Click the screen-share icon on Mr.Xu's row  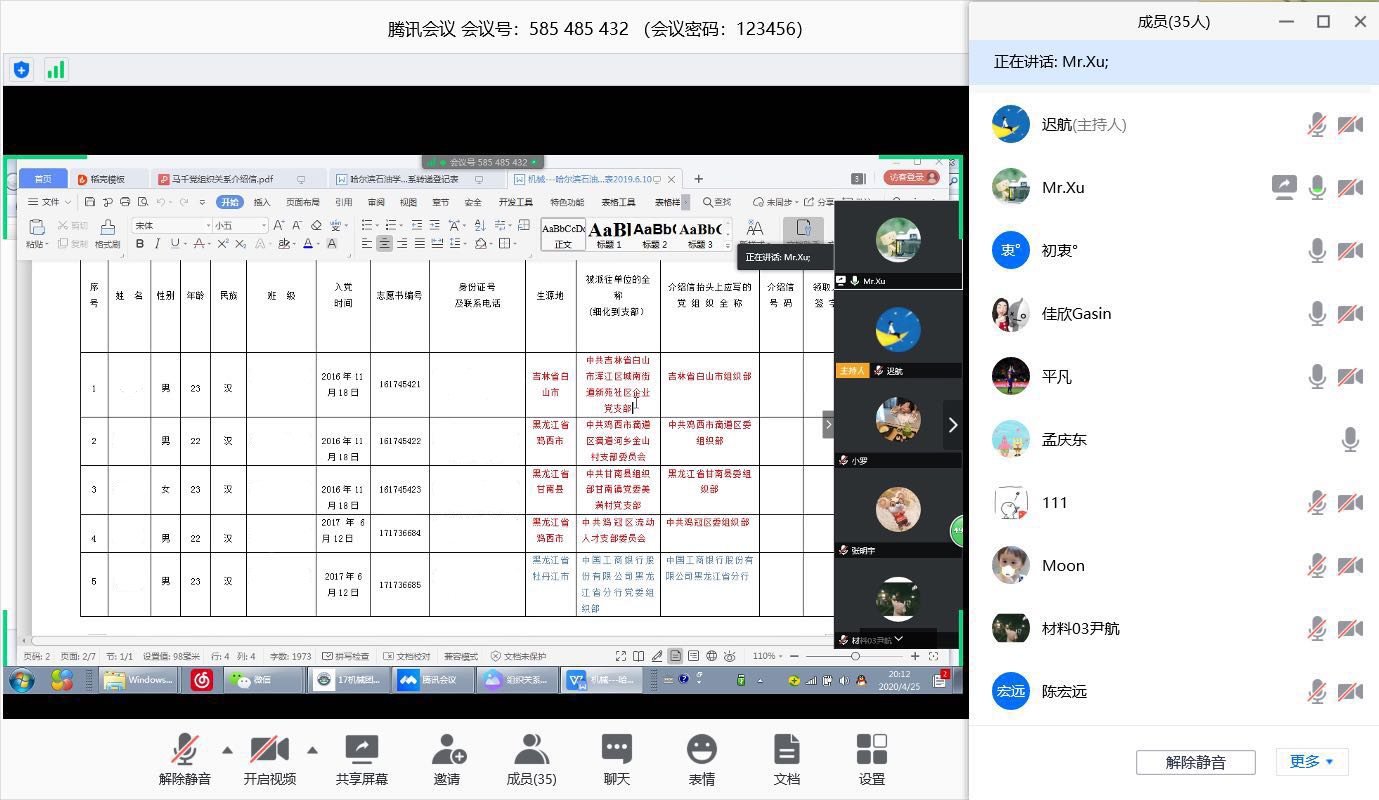tap(1284, 187)
